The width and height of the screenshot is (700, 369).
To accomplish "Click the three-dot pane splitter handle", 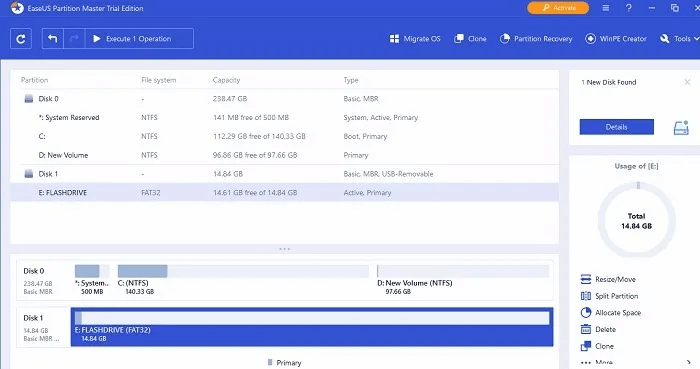I will (284, 249).
